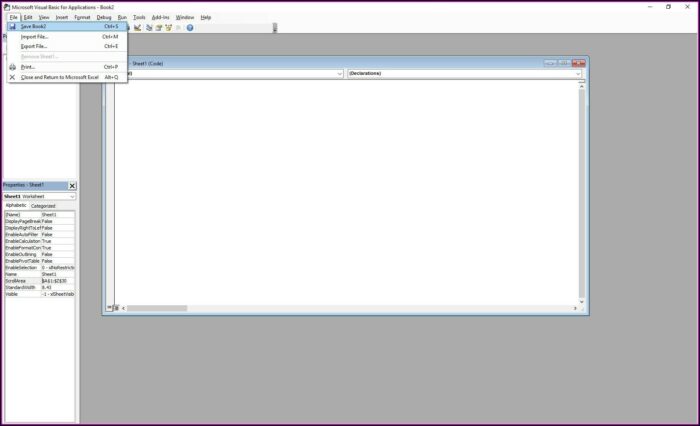Click the greyed Toolbox toolbar icon
Image resolution: width=700 pixels, height=426 pixels.
point(179,28)
